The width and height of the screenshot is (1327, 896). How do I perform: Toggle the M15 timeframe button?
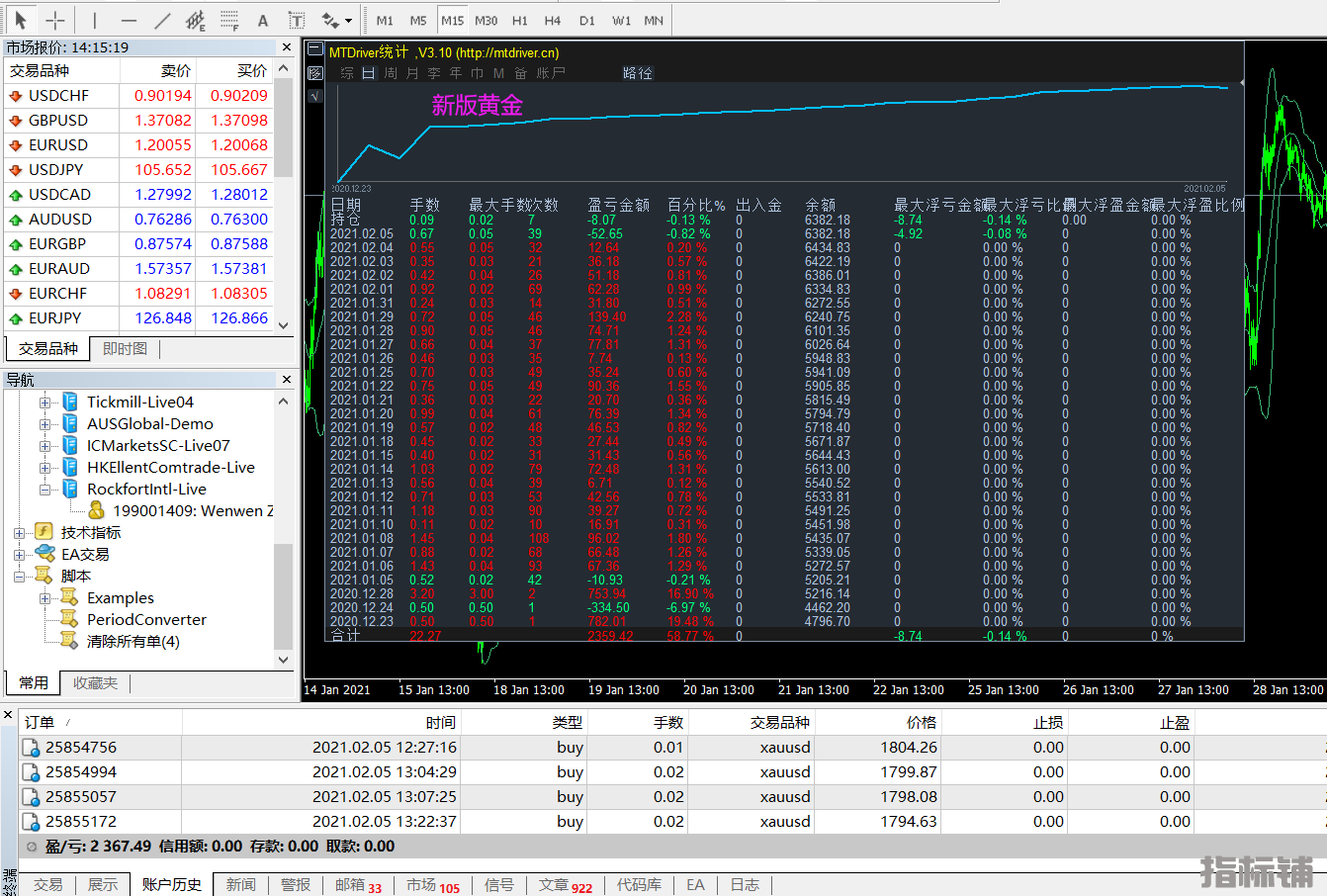pos(452,20)
